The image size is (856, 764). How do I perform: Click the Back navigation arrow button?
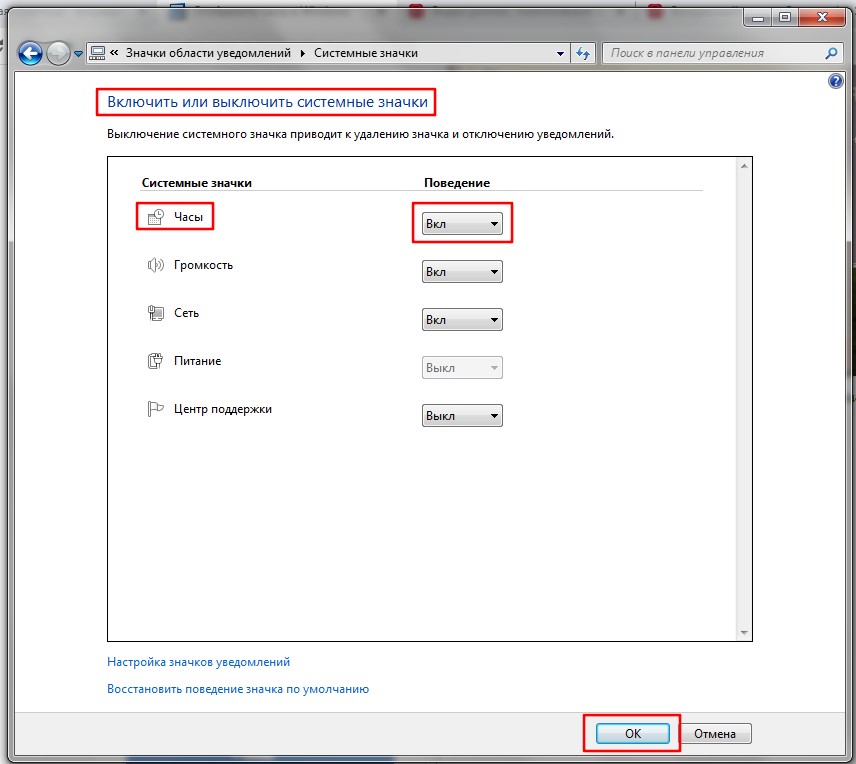[30, 53]
